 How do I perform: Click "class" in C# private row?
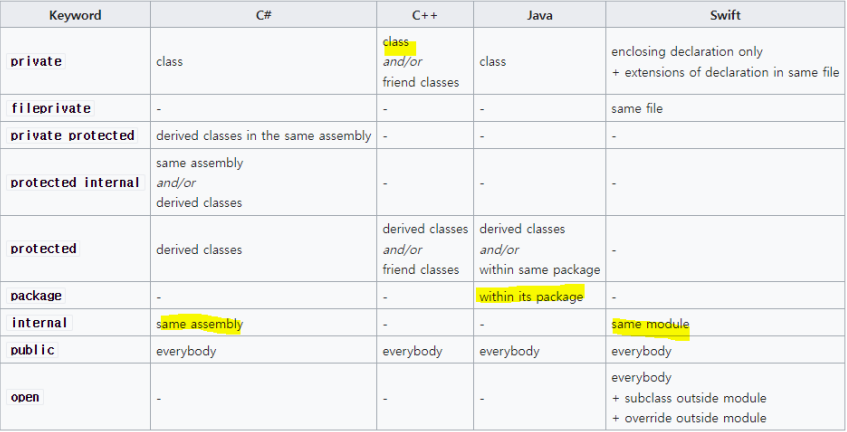click(x=170, y=62)
